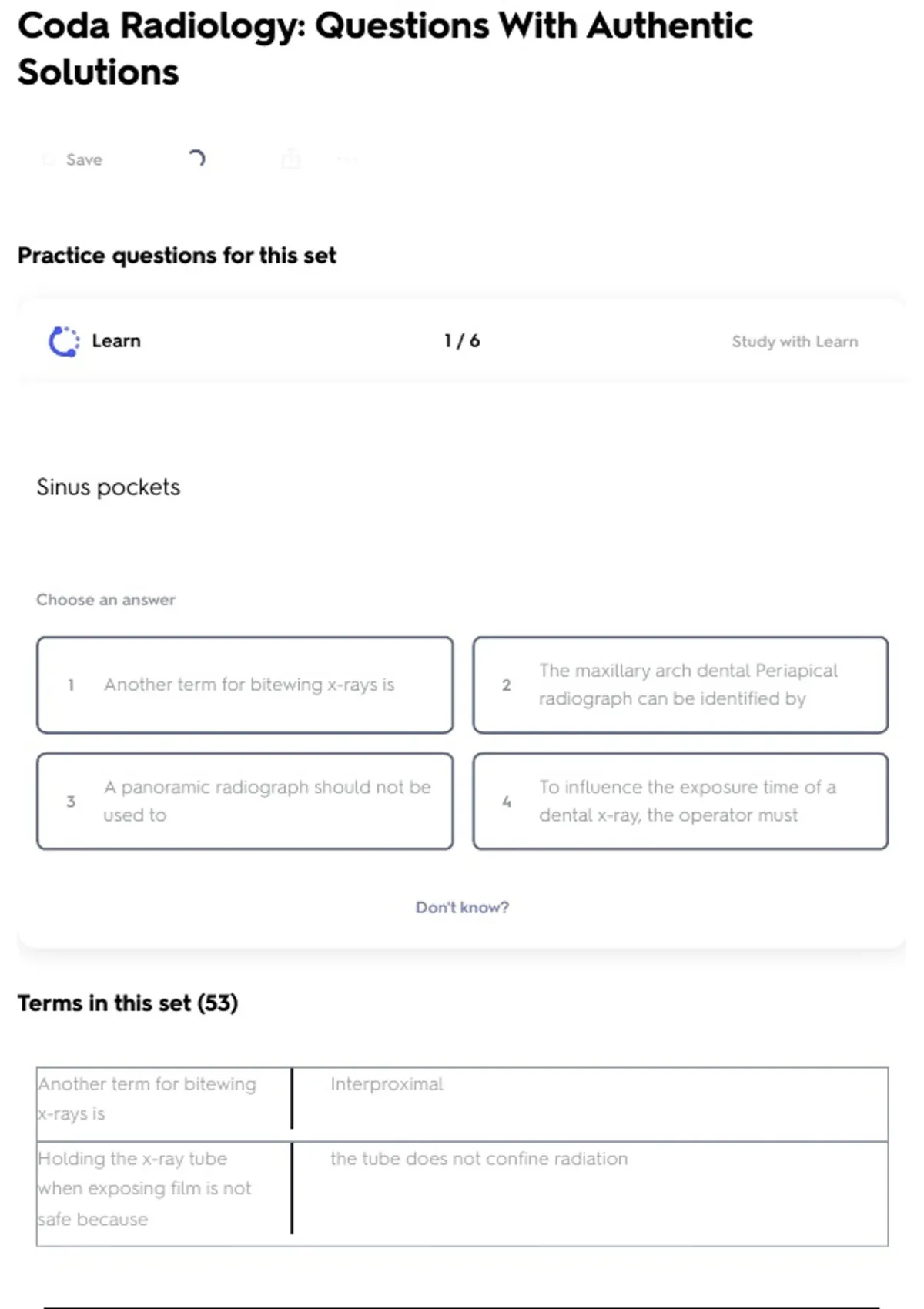Click the 'Don't know?' link
This screenshot has width=924, height=1309.
point(462,907)
